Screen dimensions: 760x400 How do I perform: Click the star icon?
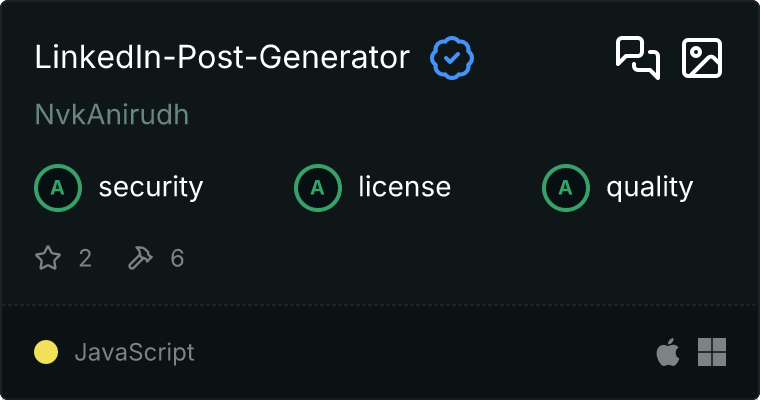pos(48,259)
